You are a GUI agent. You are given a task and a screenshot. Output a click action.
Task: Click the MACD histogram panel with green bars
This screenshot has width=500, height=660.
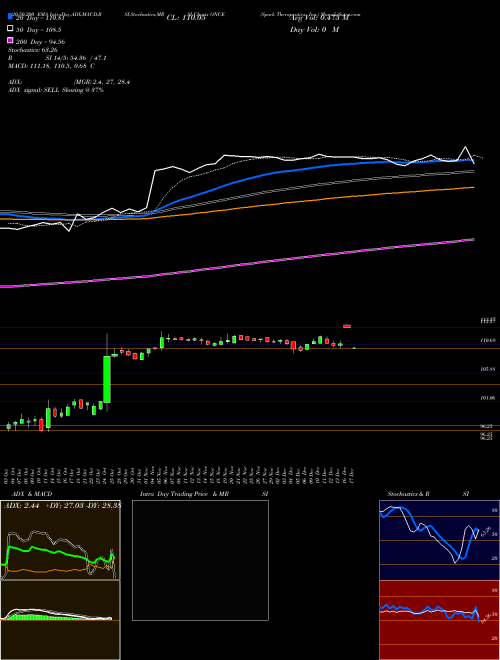[x=60, y=620]
